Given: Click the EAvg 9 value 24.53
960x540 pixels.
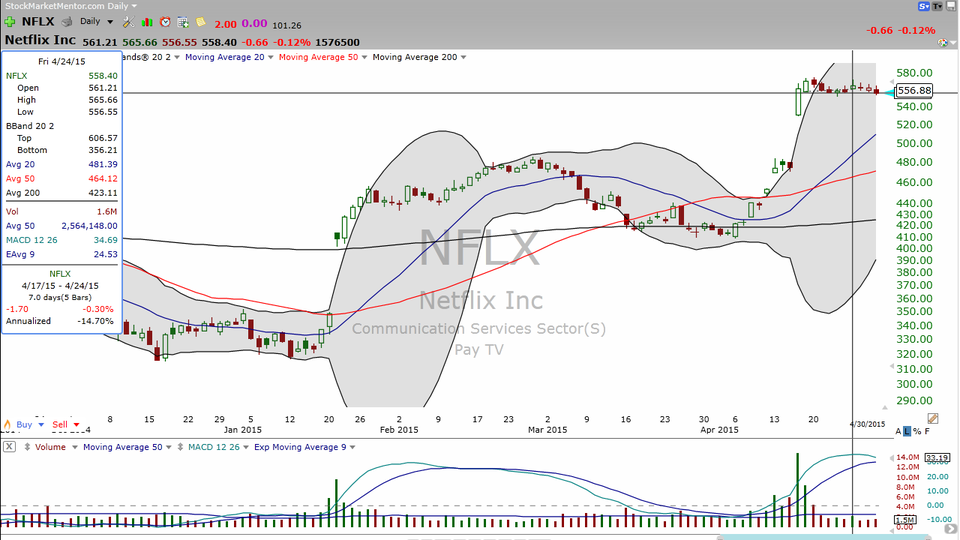Looking at the screenshot, I should [105, 254].
